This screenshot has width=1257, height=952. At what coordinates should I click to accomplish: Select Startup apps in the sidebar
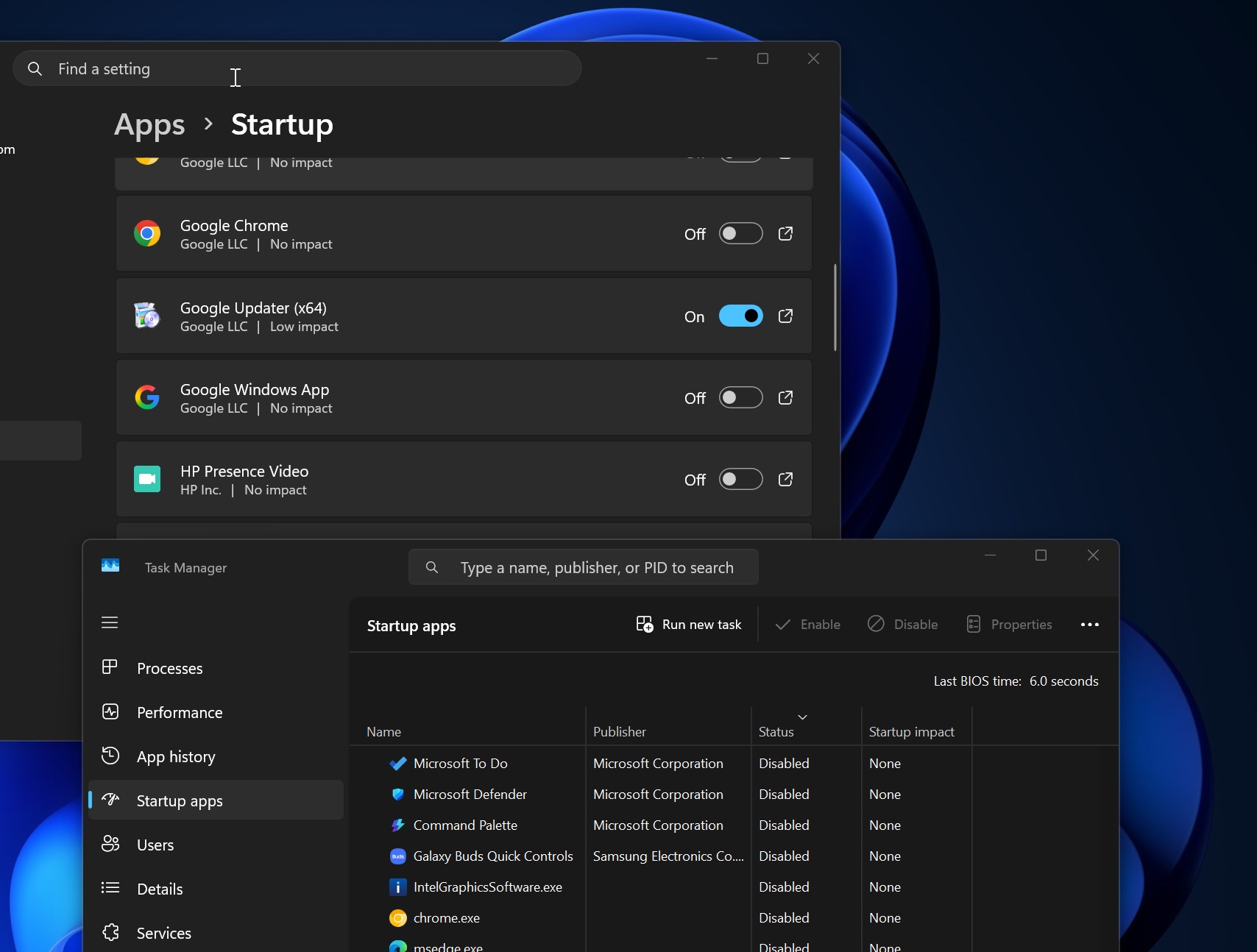click(216, 800)
